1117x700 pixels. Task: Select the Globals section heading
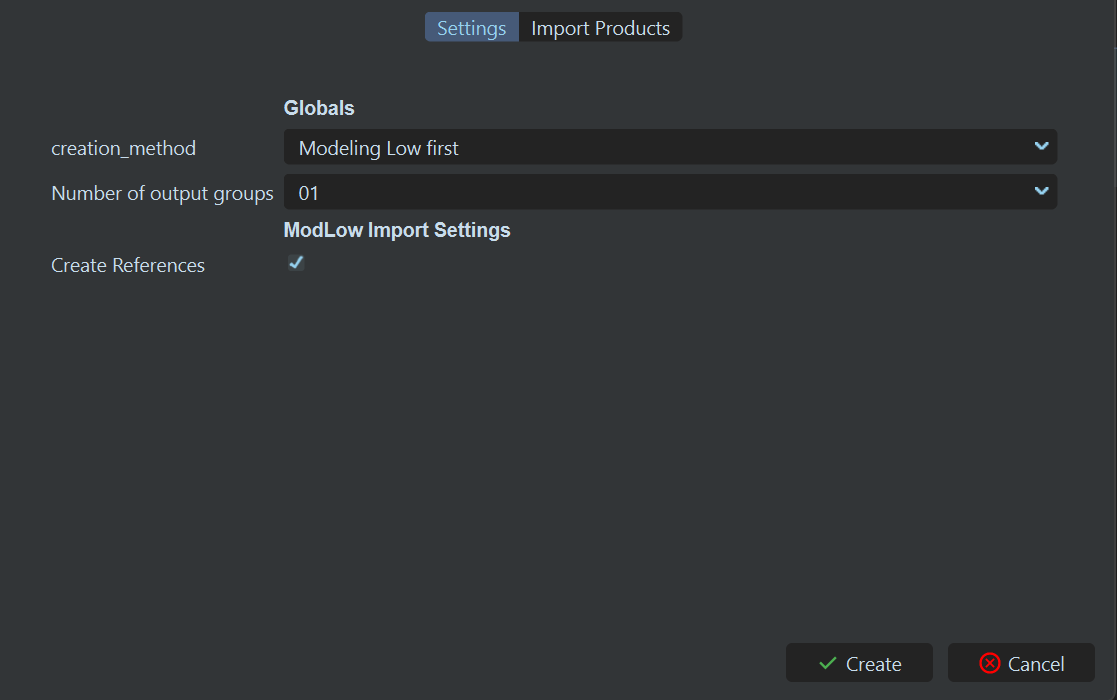(319, 108)
